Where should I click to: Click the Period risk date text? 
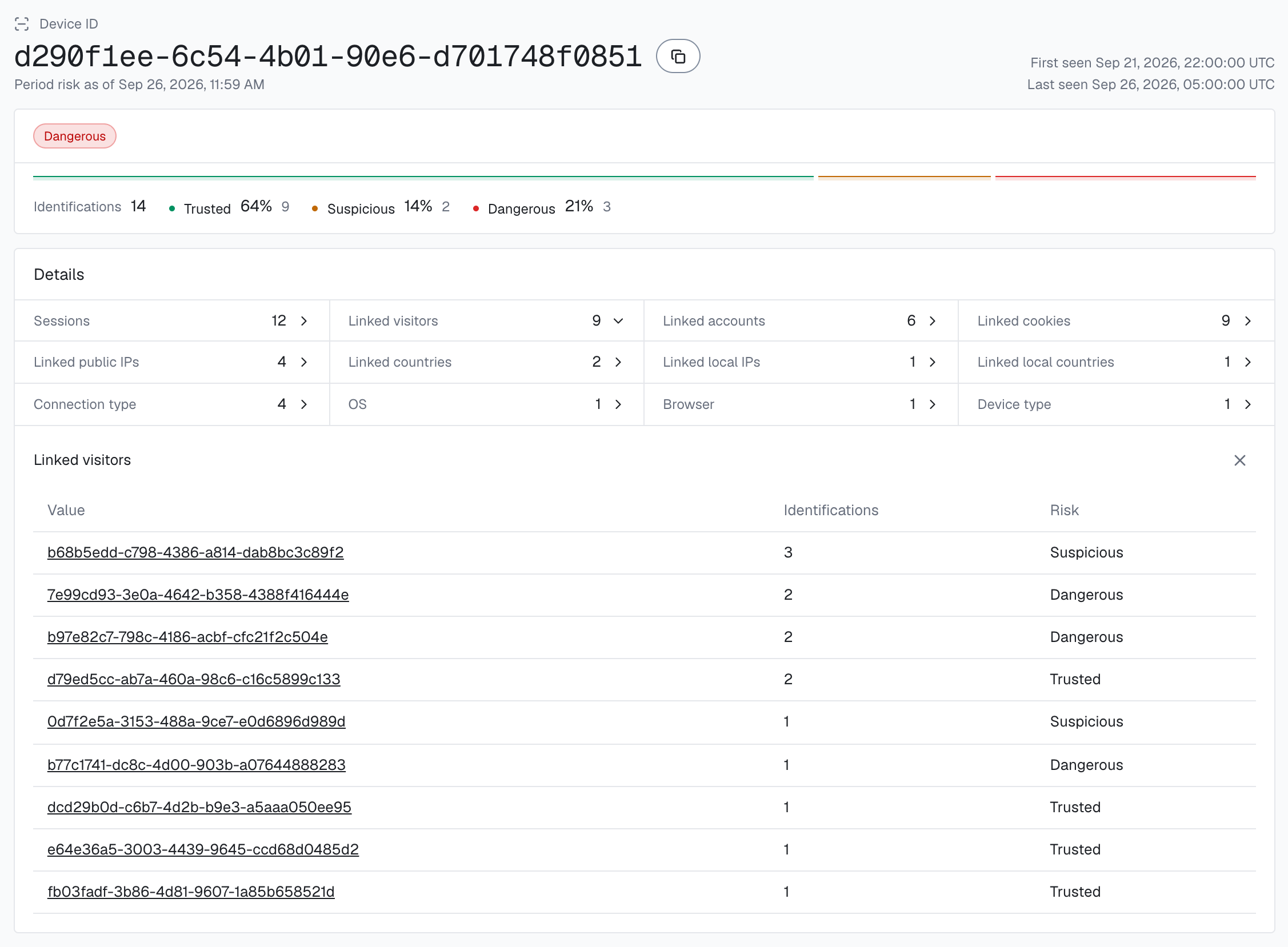tap(139, 85)
